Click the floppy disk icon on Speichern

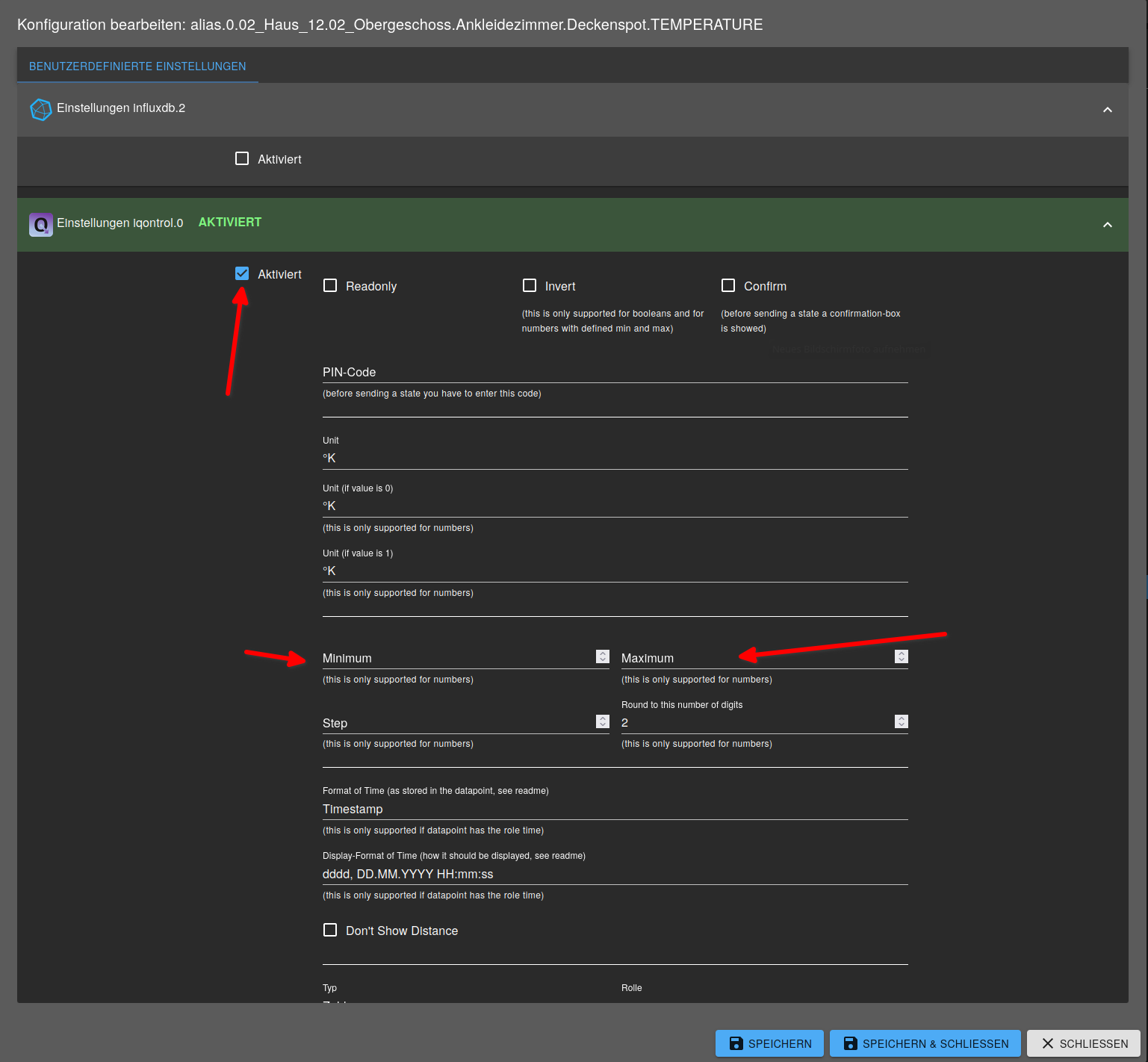pyautogui.click(x=736, y=1043)
